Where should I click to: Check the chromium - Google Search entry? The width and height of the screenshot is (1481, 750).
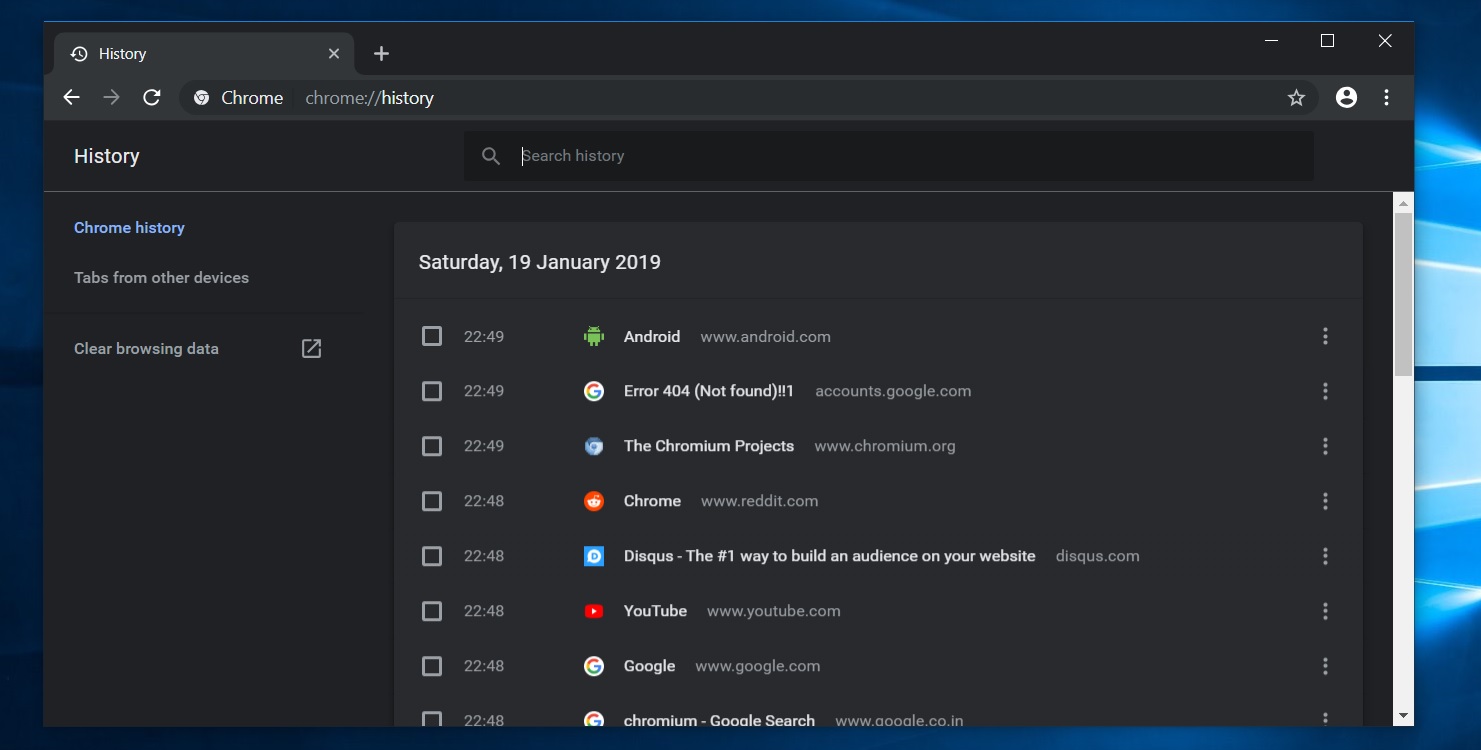pyautogui.click(x=432, y=719)
